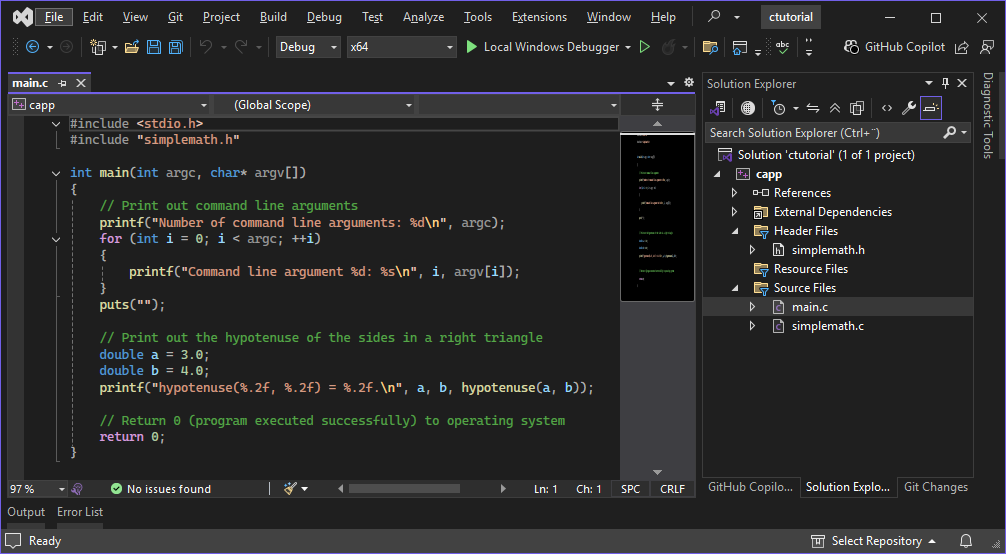1006x554 pixels.
Task: Open the Output panel tab
Action: pos(26,512)
